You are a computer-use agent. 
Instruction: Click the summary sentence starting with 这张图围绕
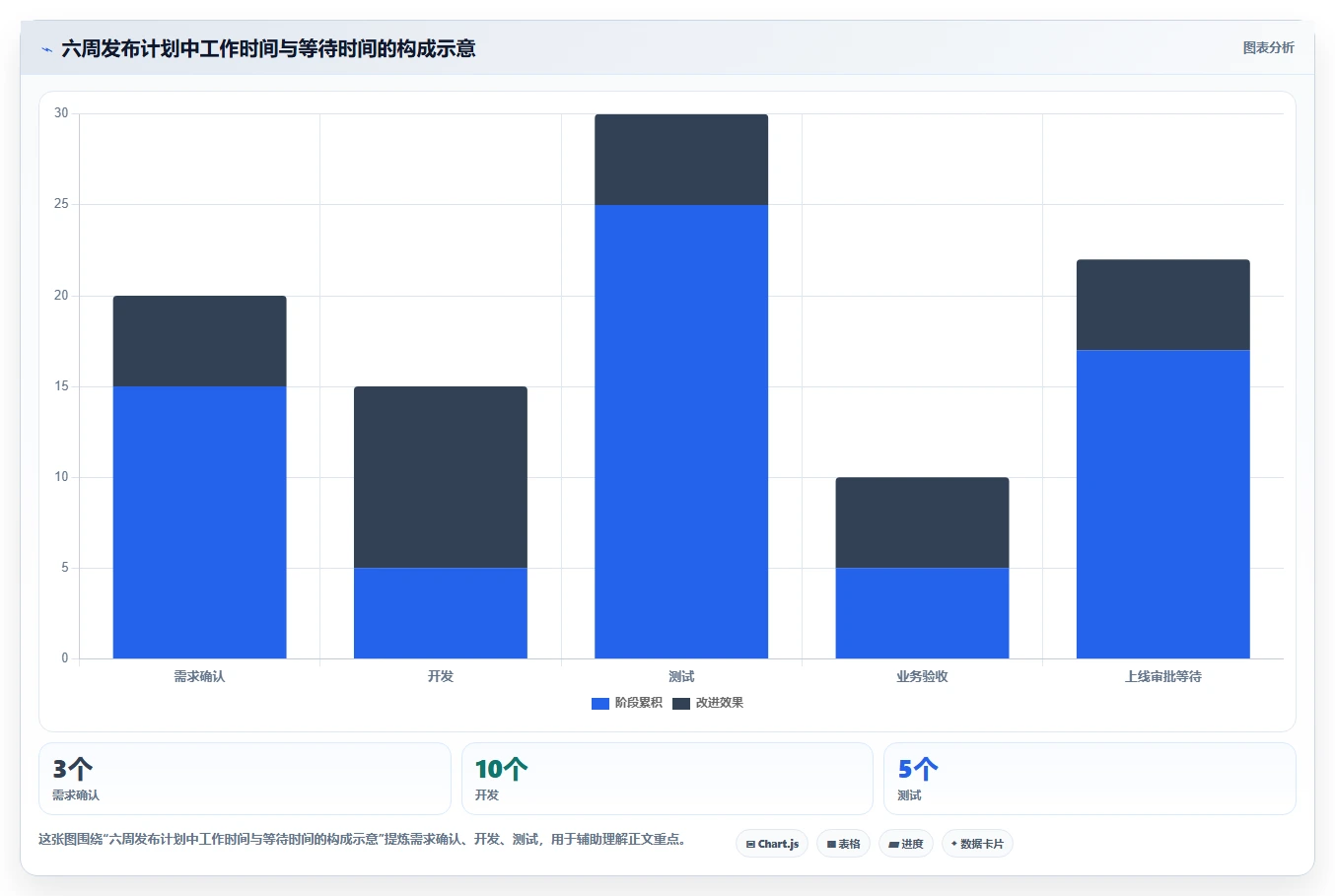pos(363,840)
